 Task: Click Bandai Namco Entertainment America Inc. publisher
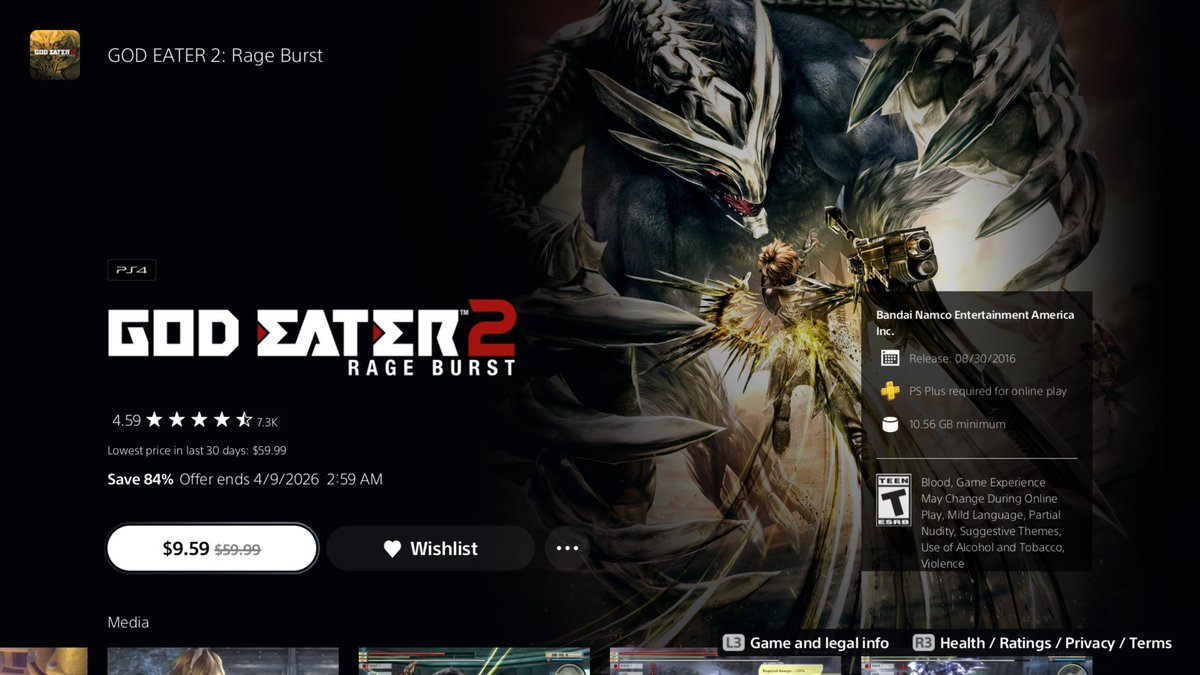coord(975,322)
